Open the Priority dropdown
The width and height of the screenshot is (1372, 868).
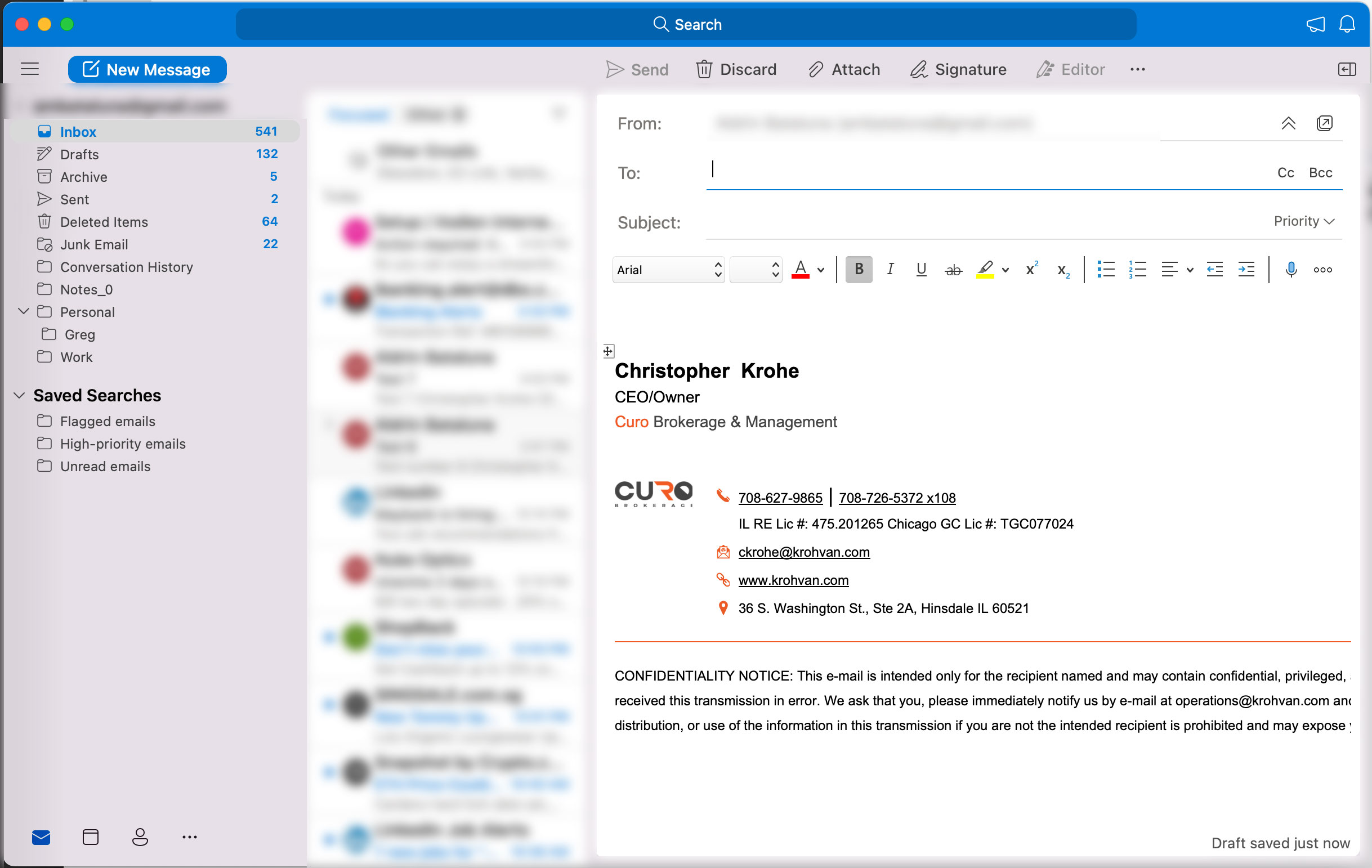pyautogui.click(x=1304, y=221)
